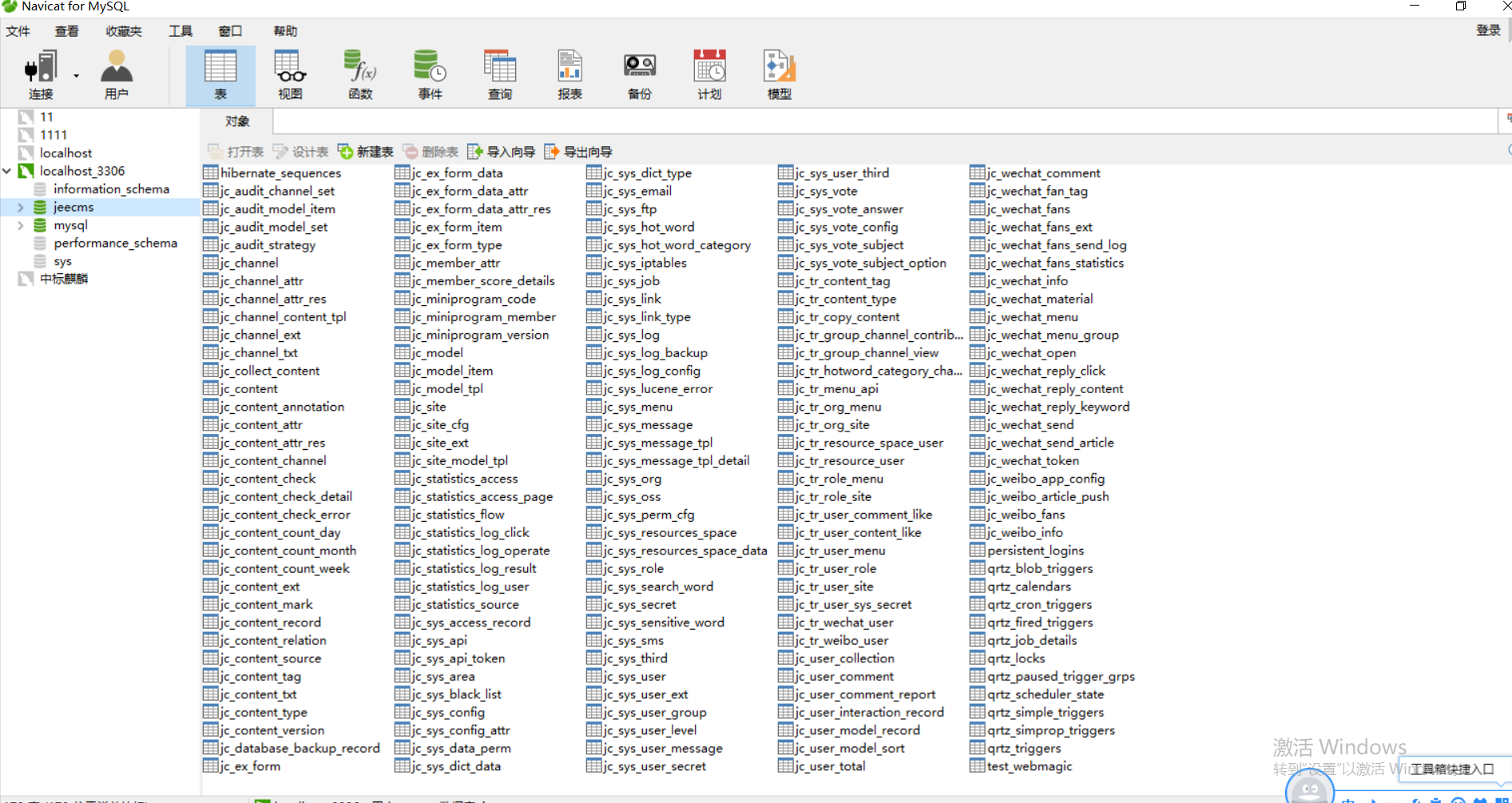
Task: Click the jc_wechat_comment table icon
Action: coord(978,173)
